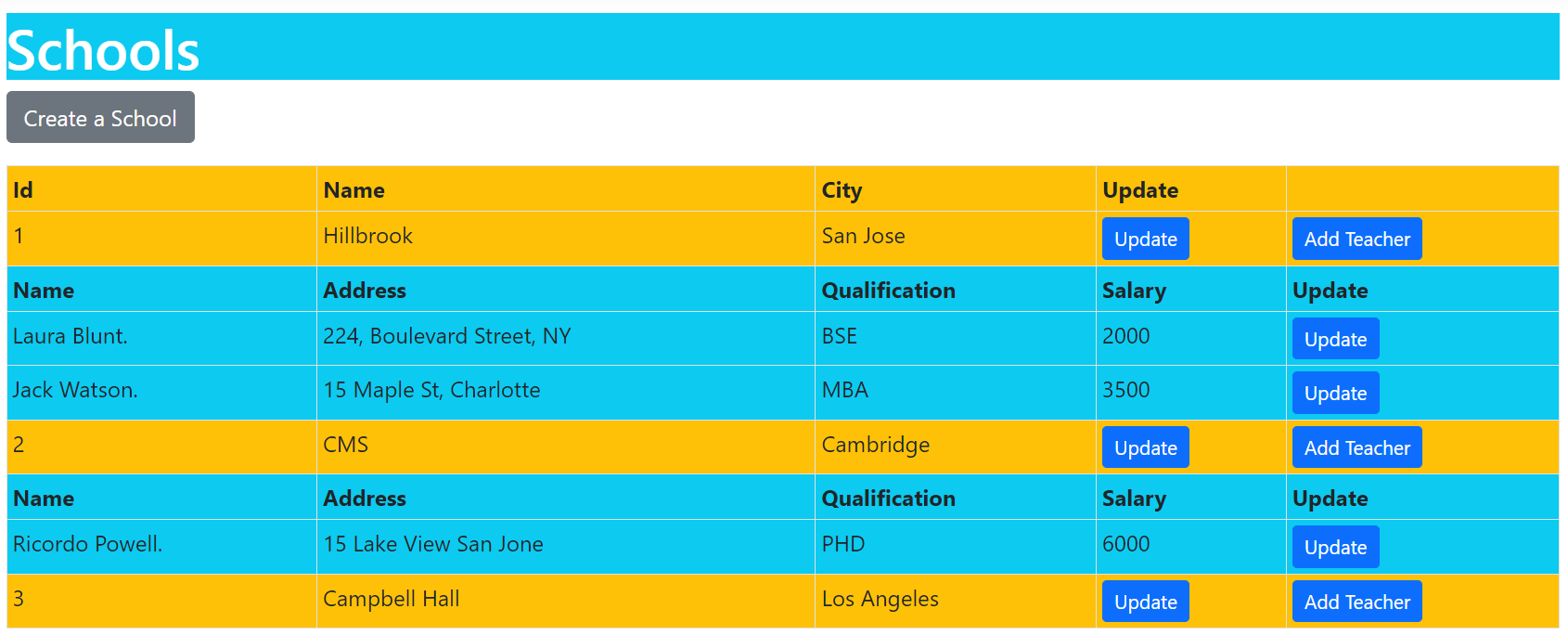
Task: Select the salary 6000 cell
Action: [1190, 547]
